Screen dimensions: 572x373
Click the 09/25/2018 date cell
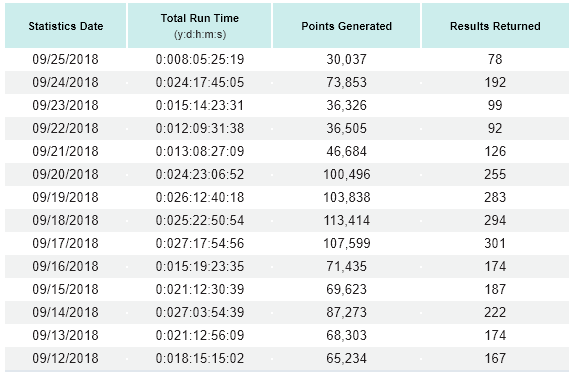[x=66, y=59]
